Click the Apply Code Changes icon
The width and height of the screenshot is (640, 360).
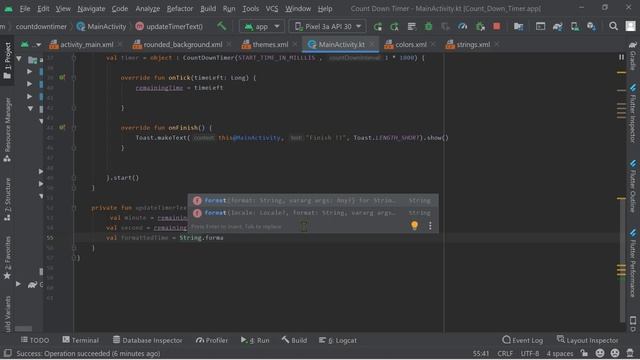tap(411, 27)
